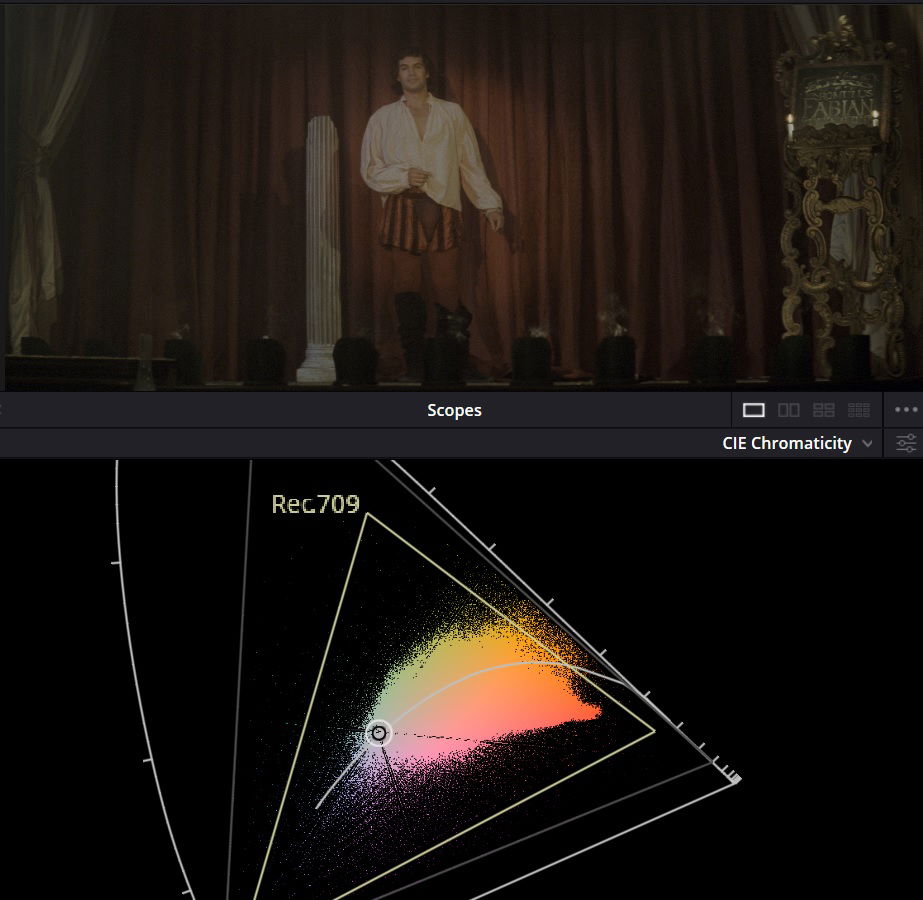Click the white point circle in the chromaticity plot

click(x=379, y=733)
